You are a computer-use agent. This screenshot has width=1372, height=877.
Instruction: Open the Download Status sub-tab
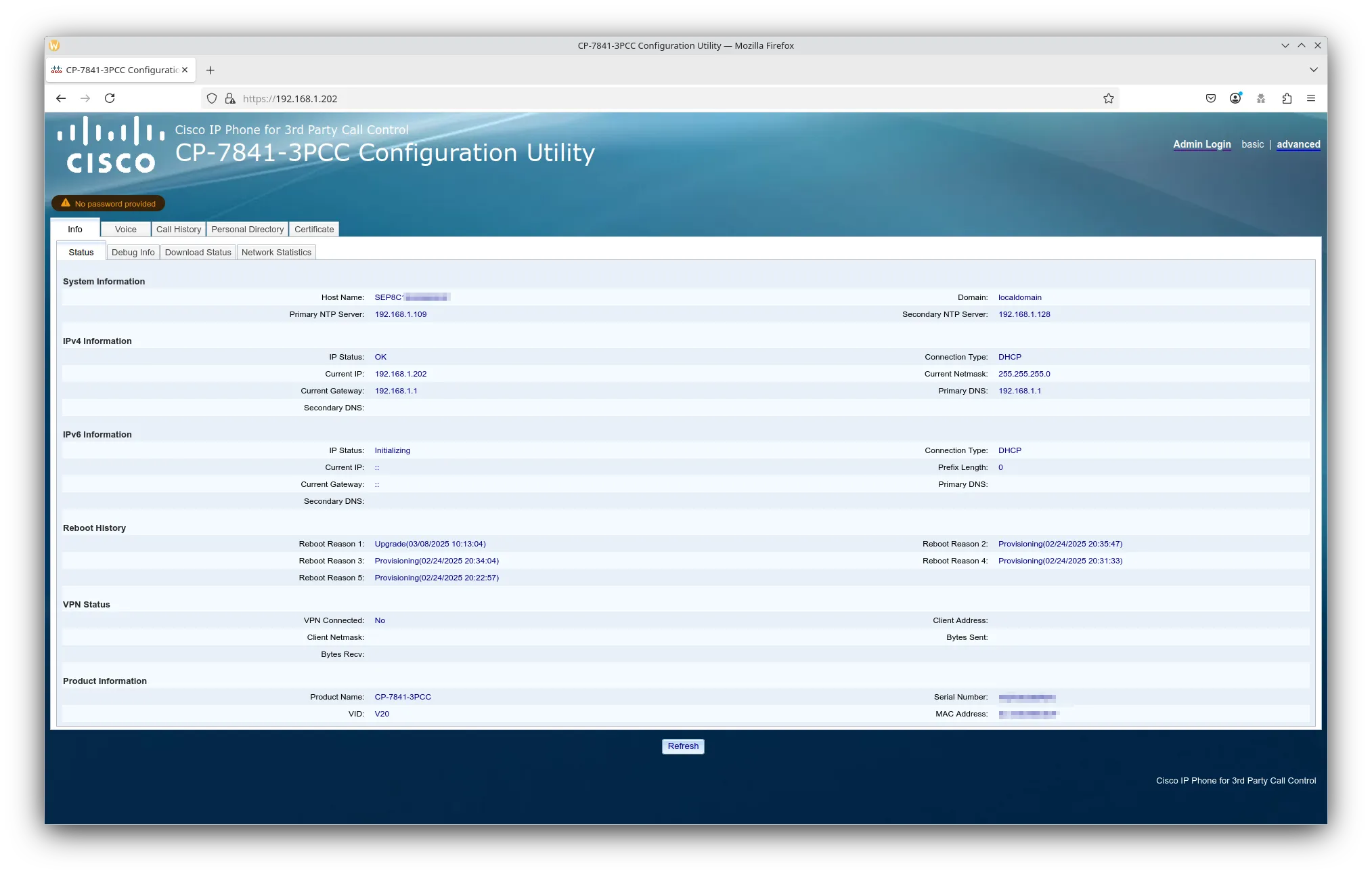198,253
